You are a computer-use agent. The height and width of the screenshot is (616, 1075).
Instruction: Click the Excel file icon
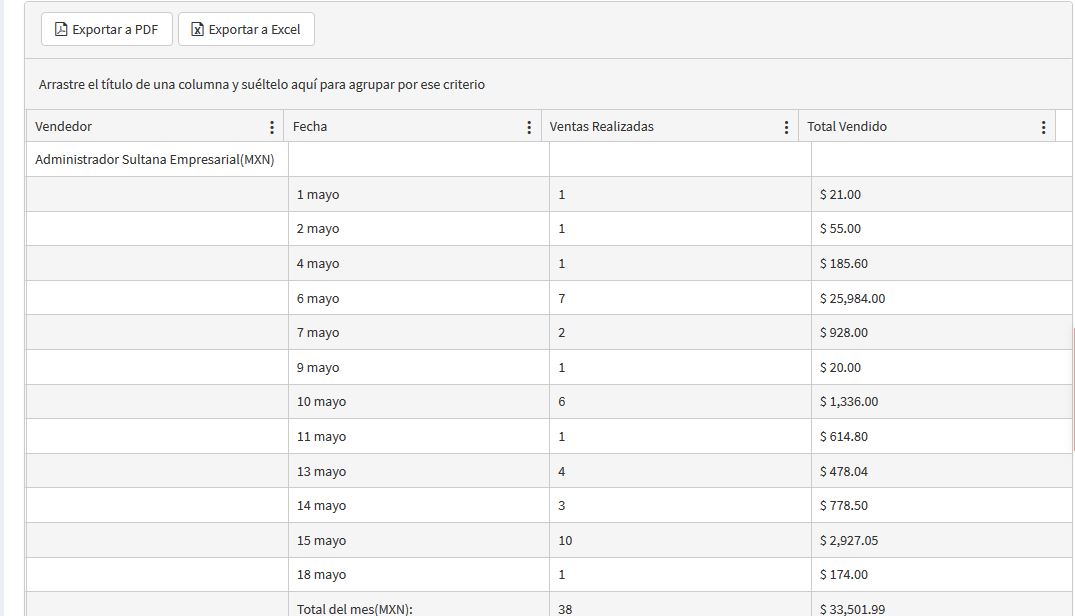click(x=197, y=29)
